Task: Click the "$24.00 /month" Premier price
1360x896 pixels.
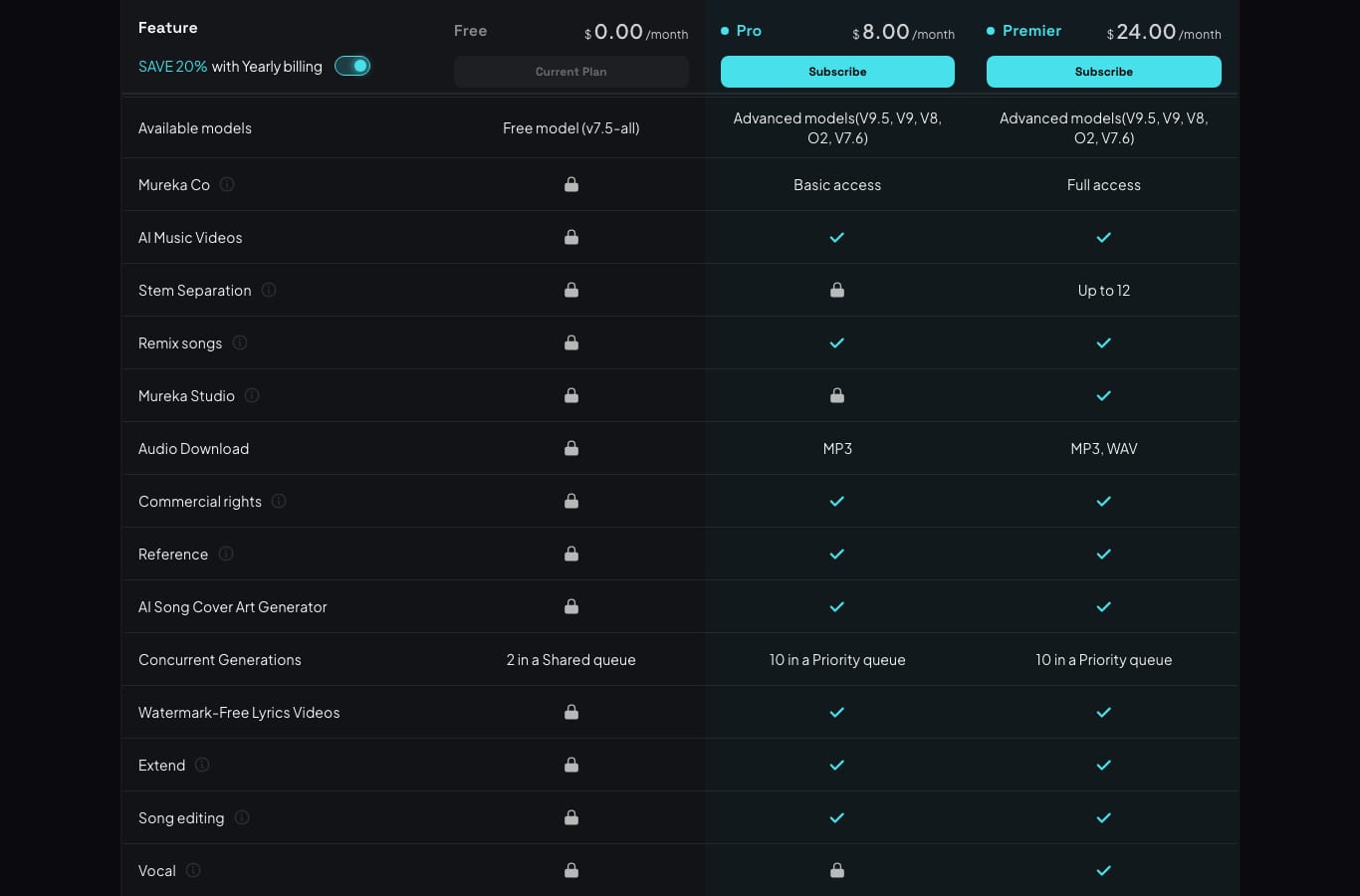Action: (1164, 32)
